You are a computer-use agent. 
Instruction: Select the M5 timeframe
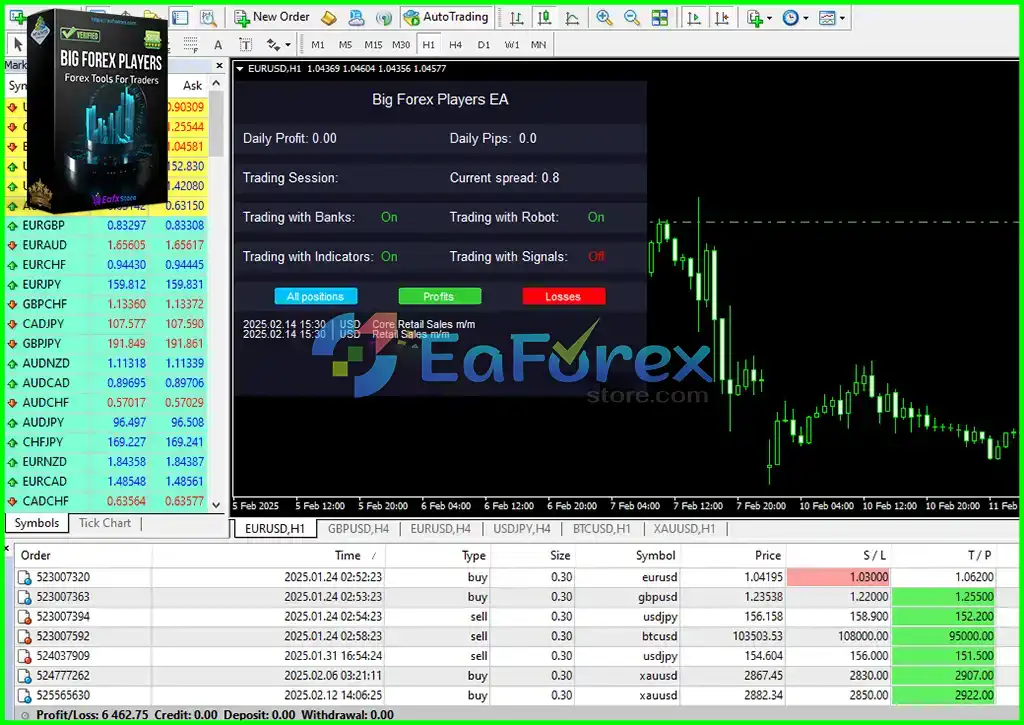click(345, 44)
